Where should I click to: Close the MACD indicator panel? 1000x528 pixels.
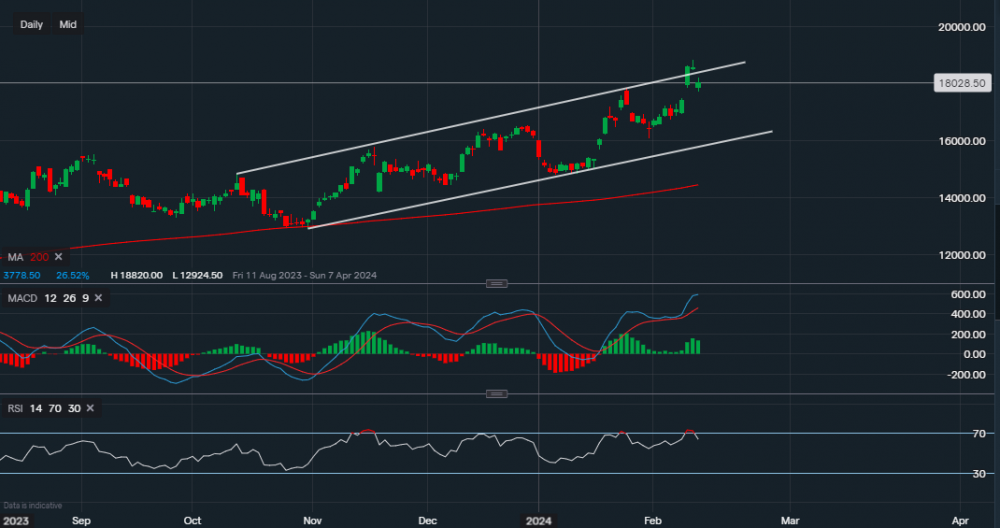pos(99,298)
